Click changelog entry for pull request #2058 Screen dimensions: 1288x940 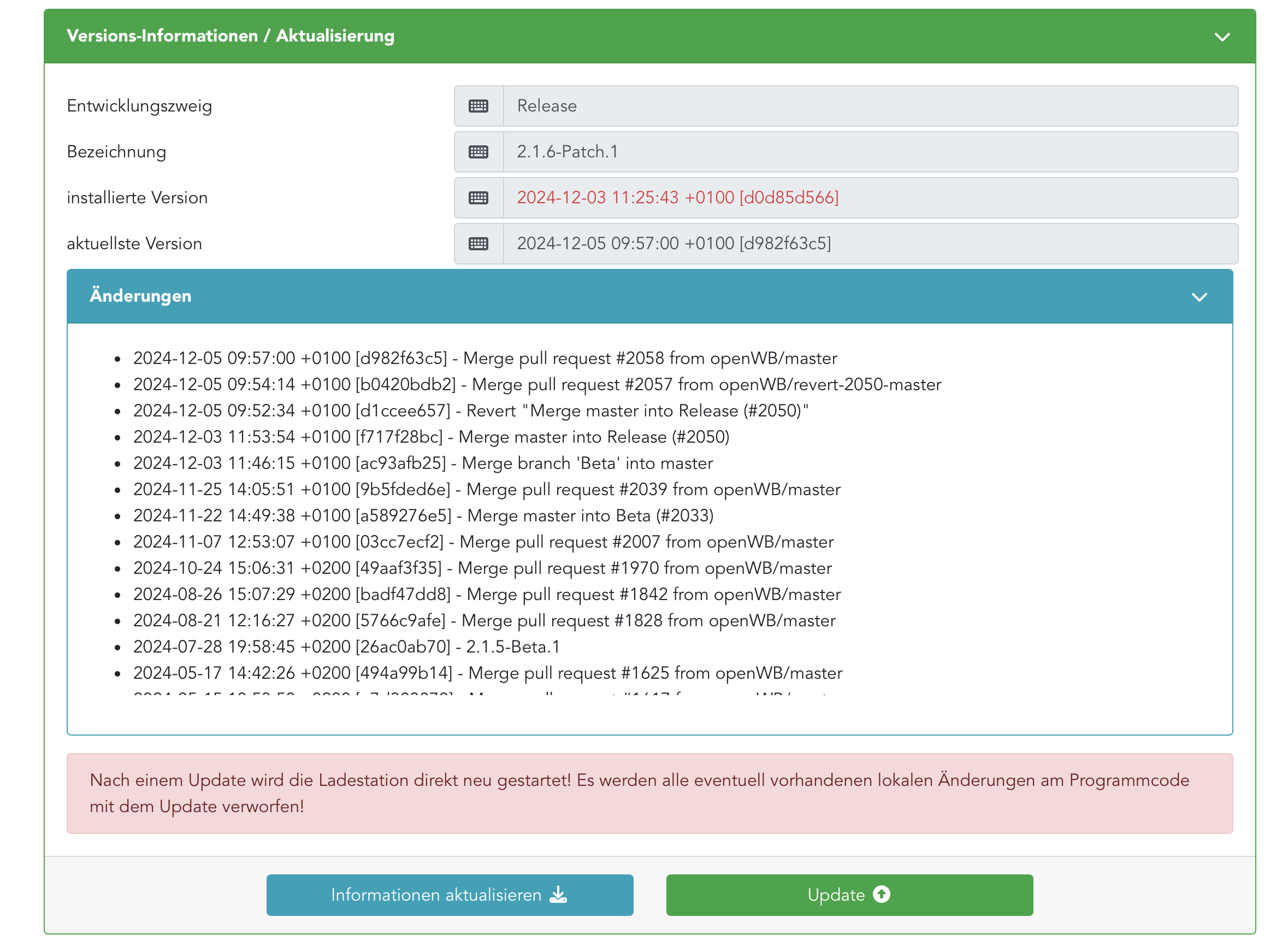tap(485, 359)
